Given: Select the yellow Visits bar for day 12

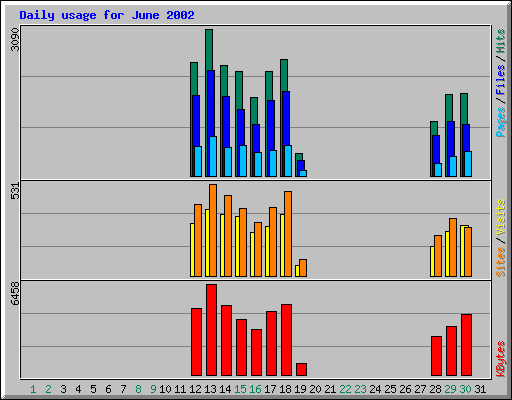Looking at the screenshot, I should tap(192, 250).
